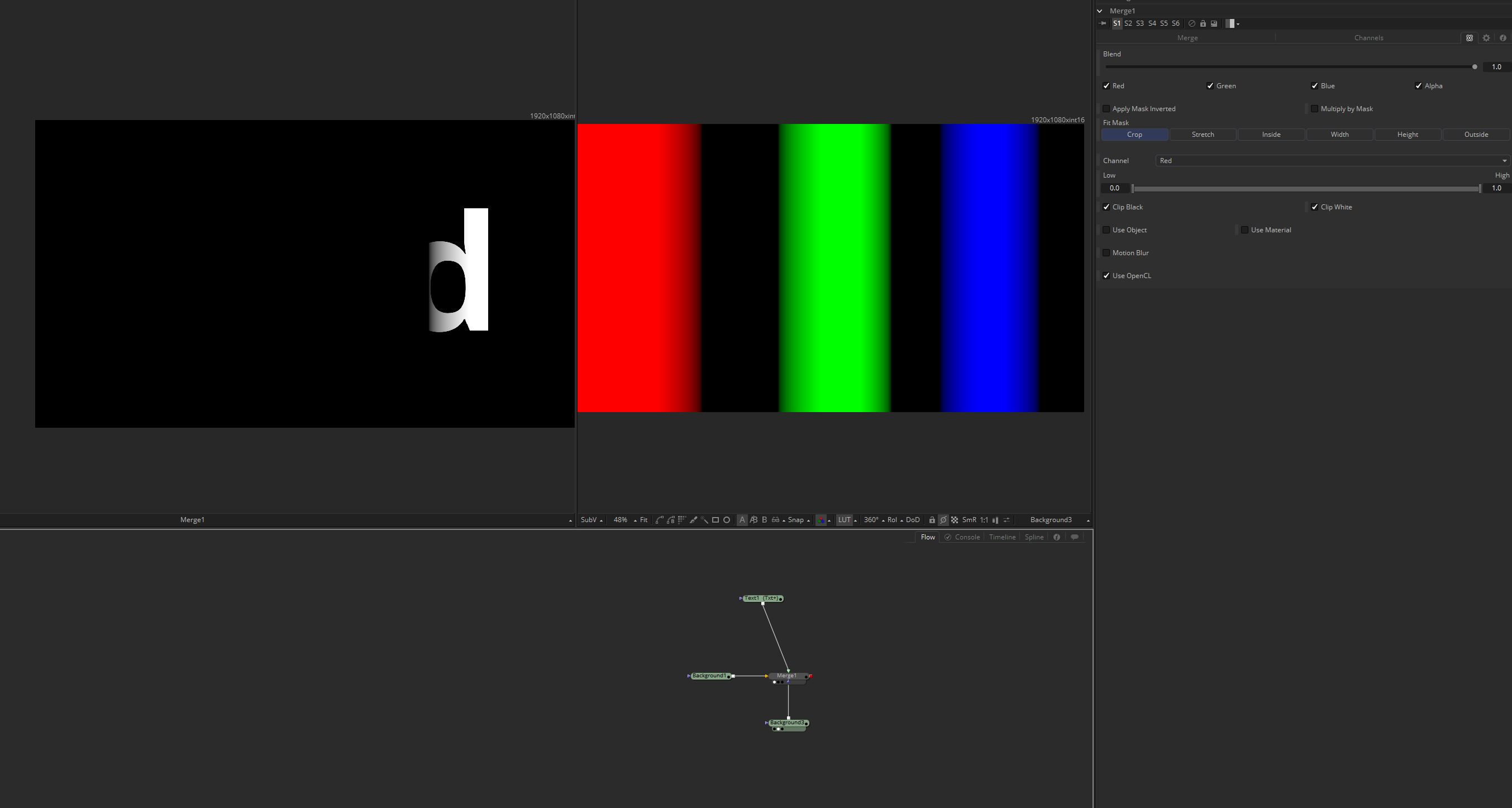
Task: Toggle the checkerboard underlay icon
Action: point(955,520)
